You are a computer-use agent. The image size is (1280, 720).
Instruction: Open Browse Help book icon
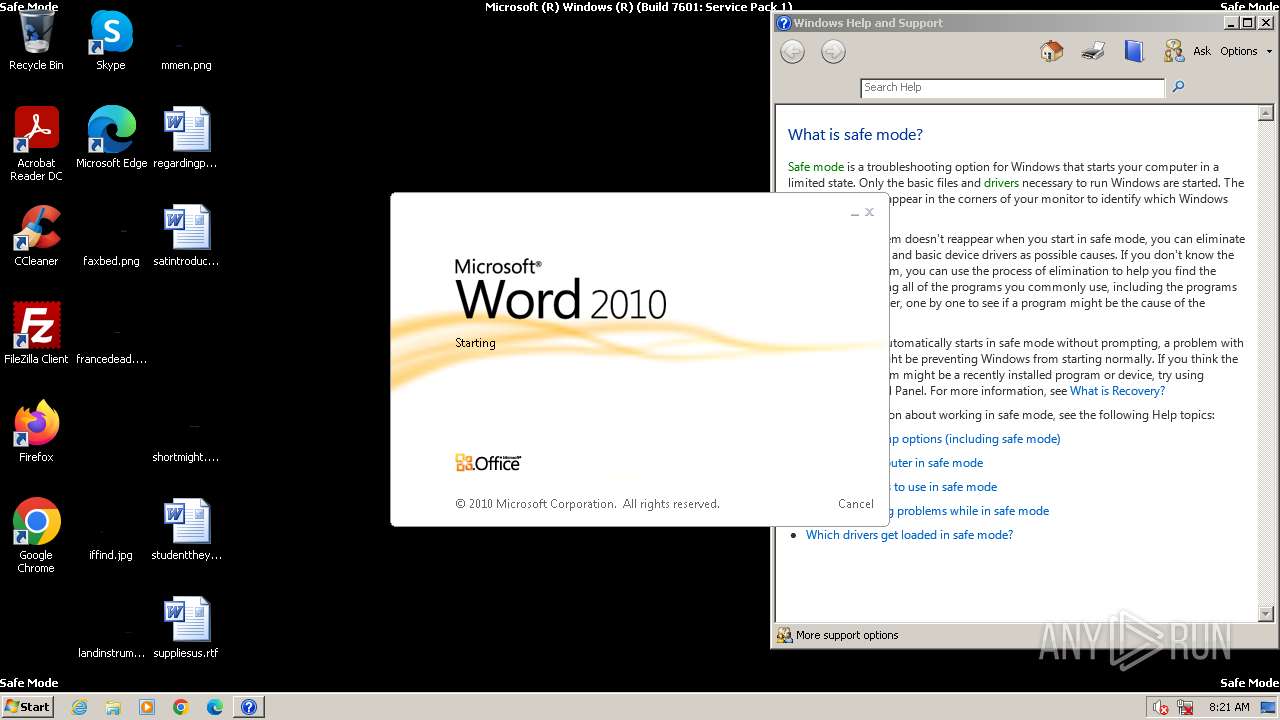1133,51
